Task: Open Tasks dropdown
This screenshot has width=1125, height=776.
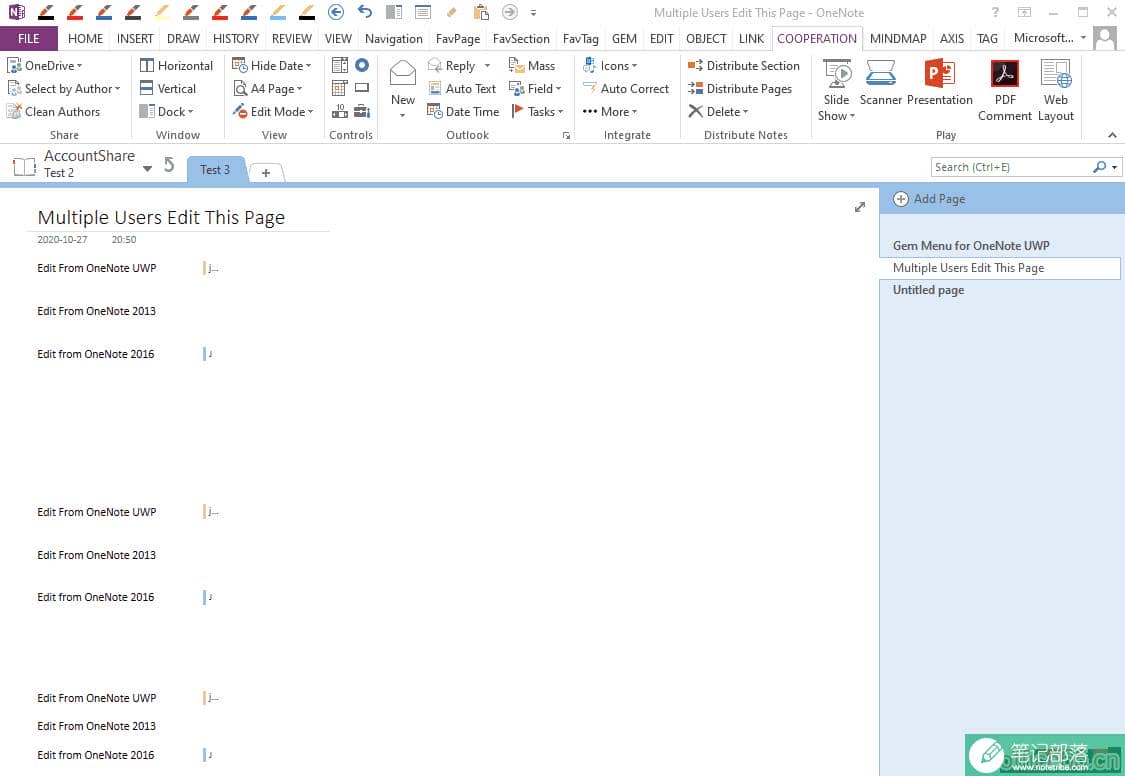Action: [x=537, y=111]
